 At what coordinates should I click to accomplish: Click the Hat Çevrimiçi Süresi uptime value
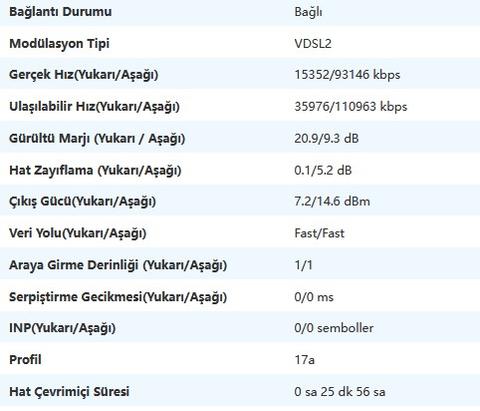[340, 392]
